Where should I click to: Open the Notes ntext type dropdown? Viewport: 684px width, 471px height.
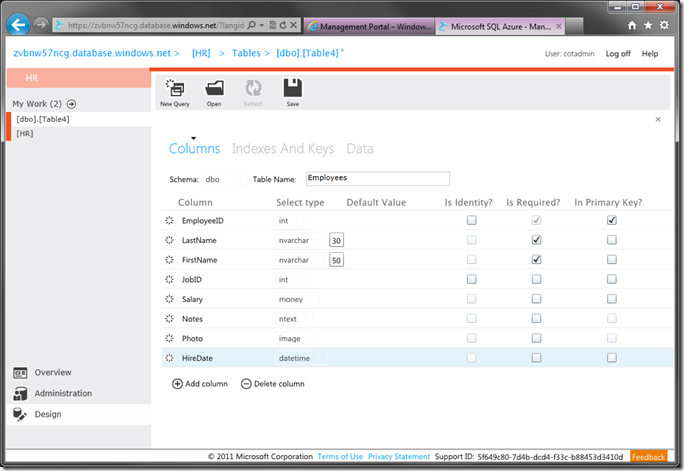[294, 319]
